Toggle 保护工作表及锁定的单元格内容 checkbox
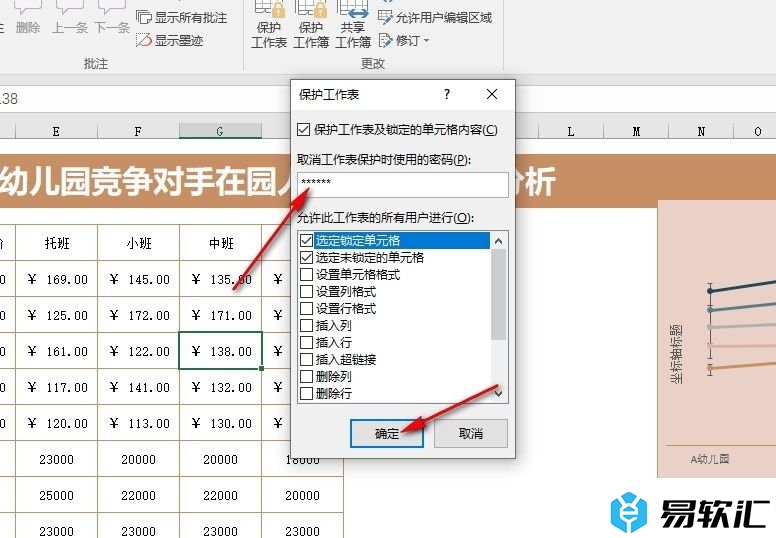Viewport: 776px width, 538px height. click(303, 130)
